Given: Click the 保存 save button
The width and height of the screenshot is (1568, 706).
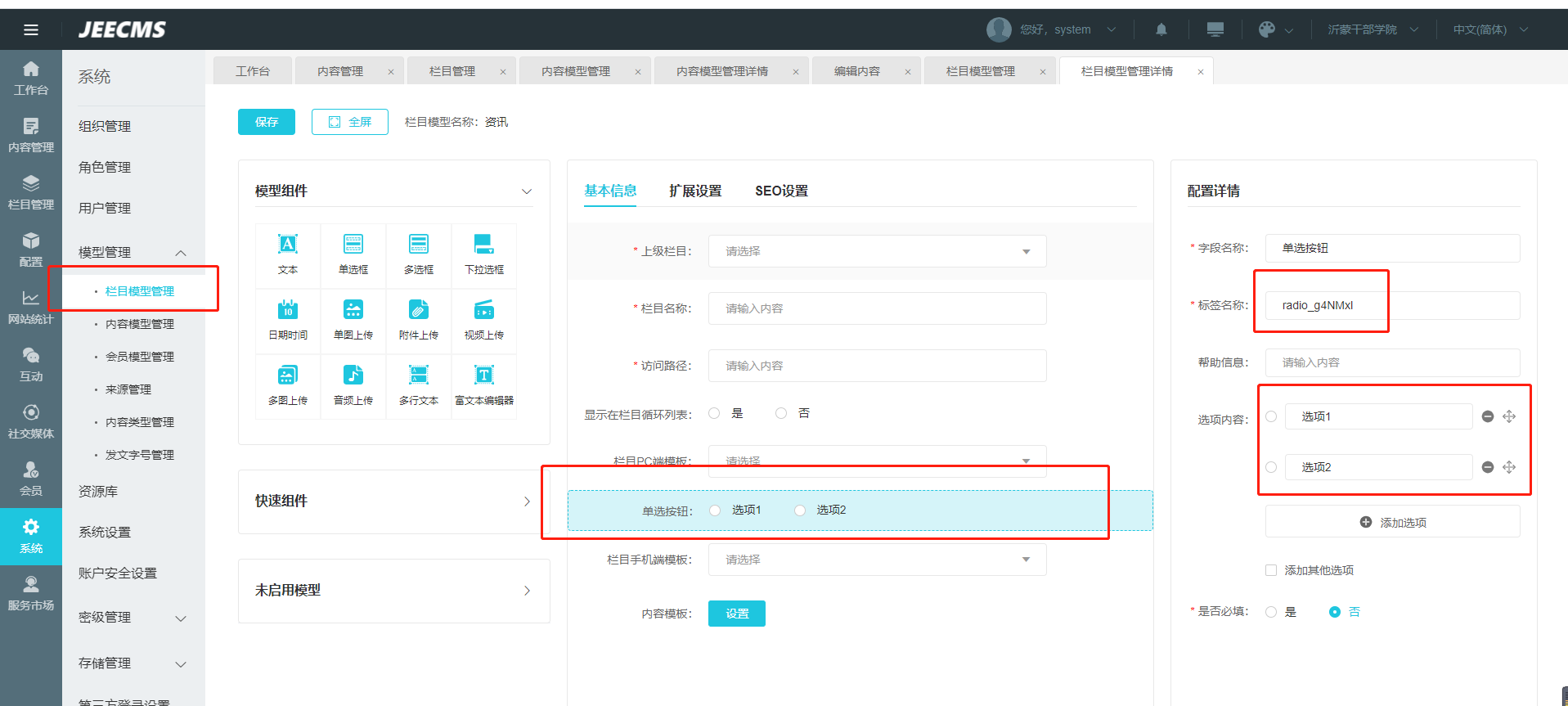Looking at the screenshot, I should [x=267, y=122].
